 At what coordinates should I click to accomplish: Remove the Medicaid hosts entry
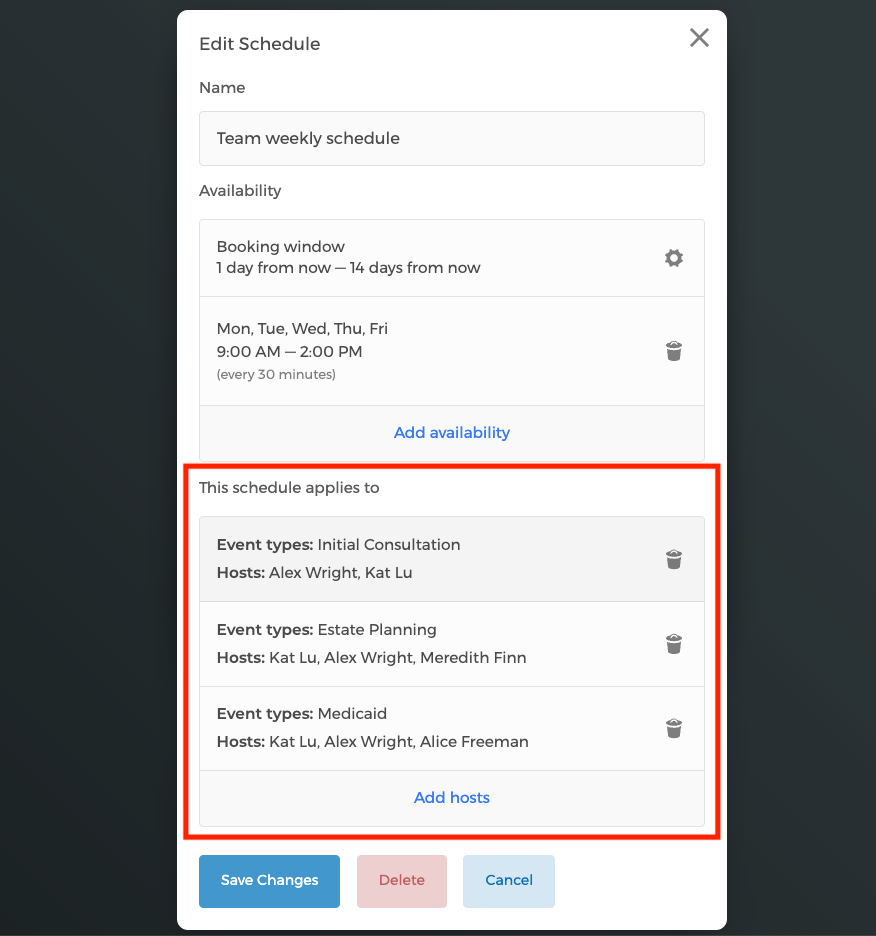tap(674, 728)
